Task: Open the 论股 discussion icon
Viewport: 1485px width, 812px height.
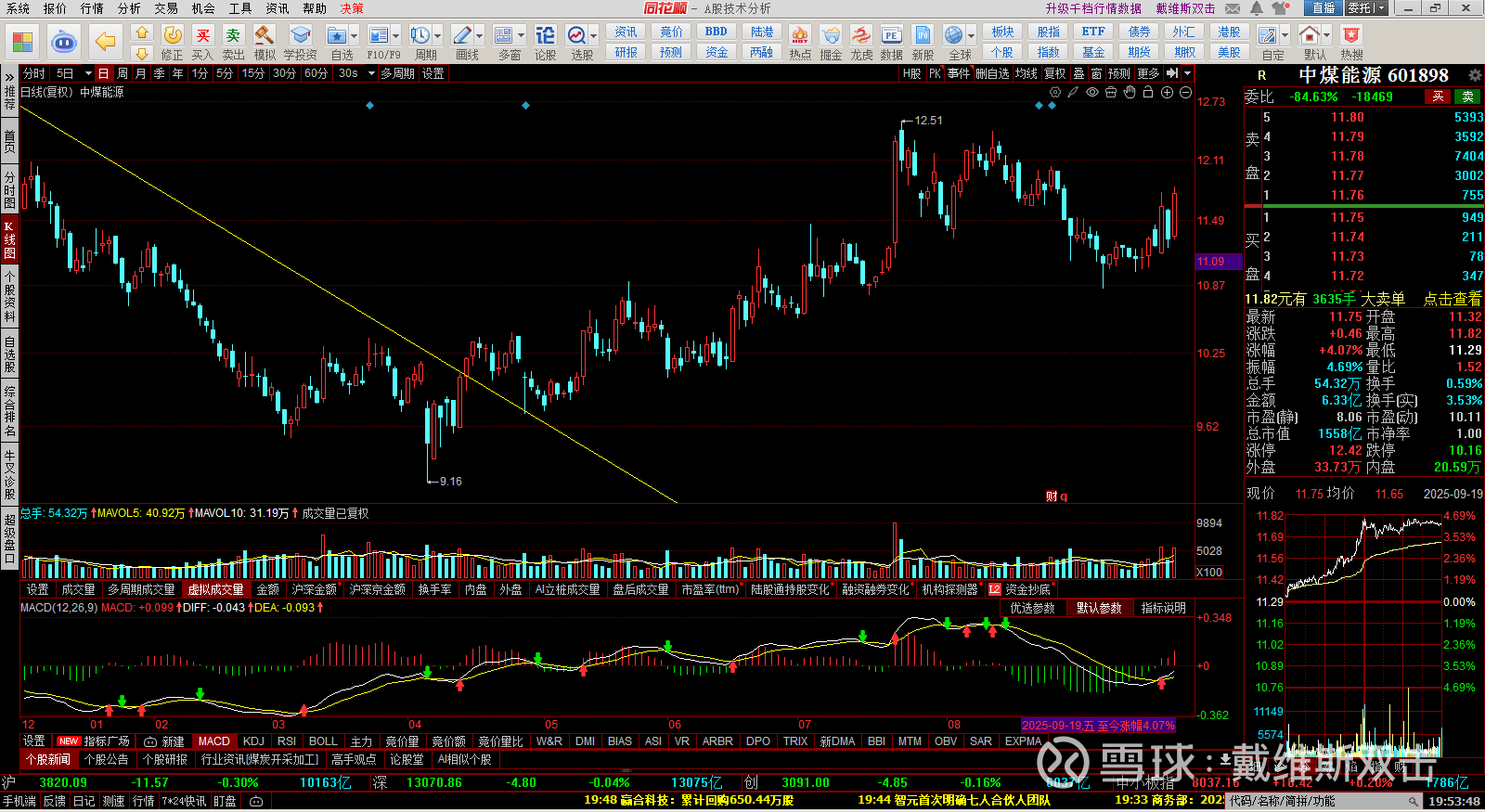Action: coord(546,36)
